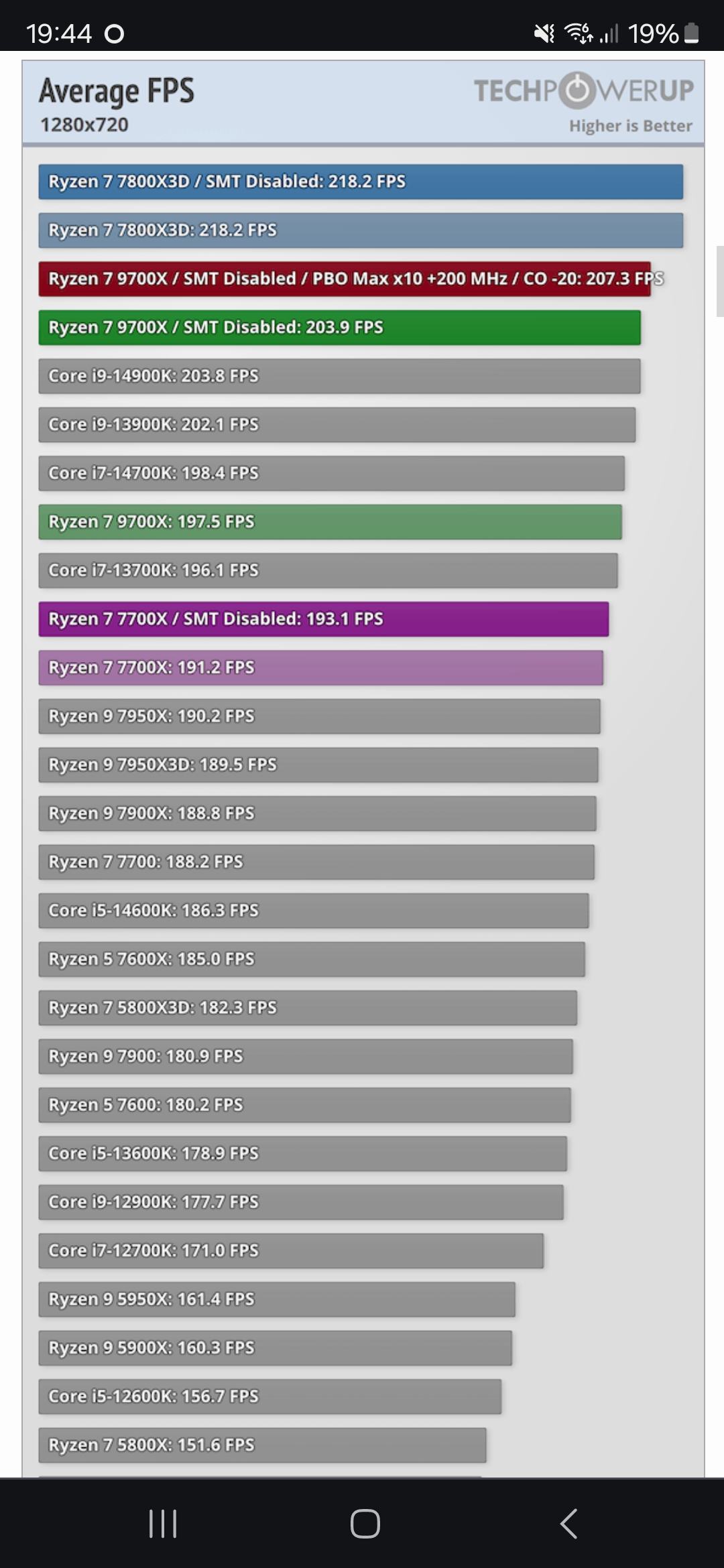Tap the purple Ryzen 7 7700X SMT Disabled bar
724x1568 pixels.
click(323, 619)
